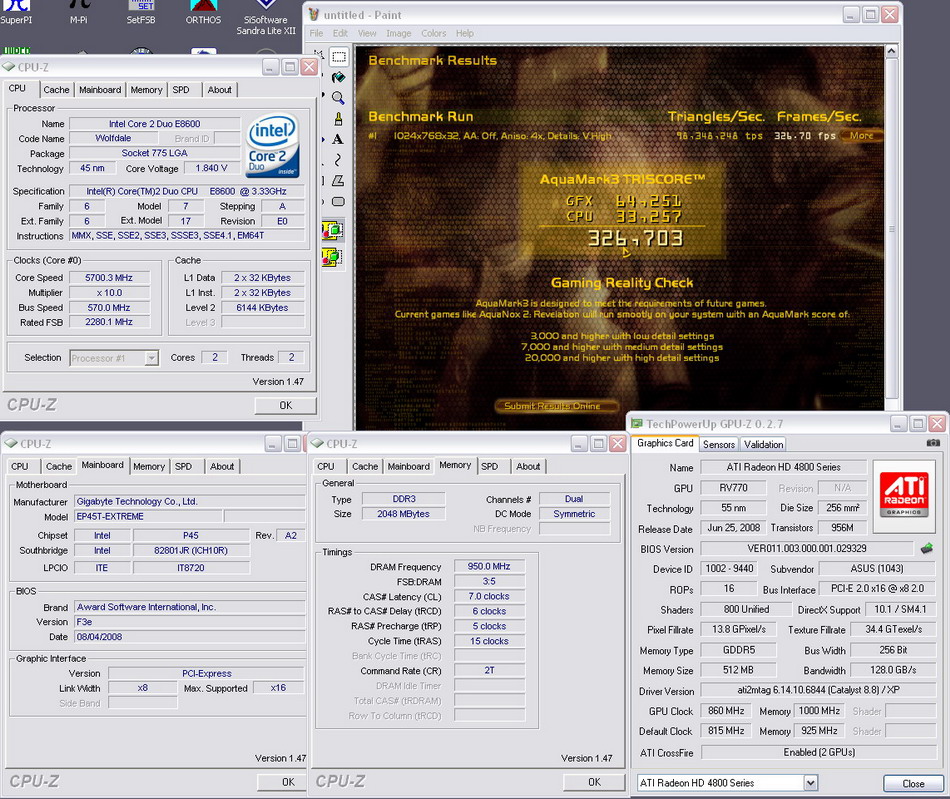
Task: Click OK in the Memory-page CPU-Z window
Action: tap(594, 782)
